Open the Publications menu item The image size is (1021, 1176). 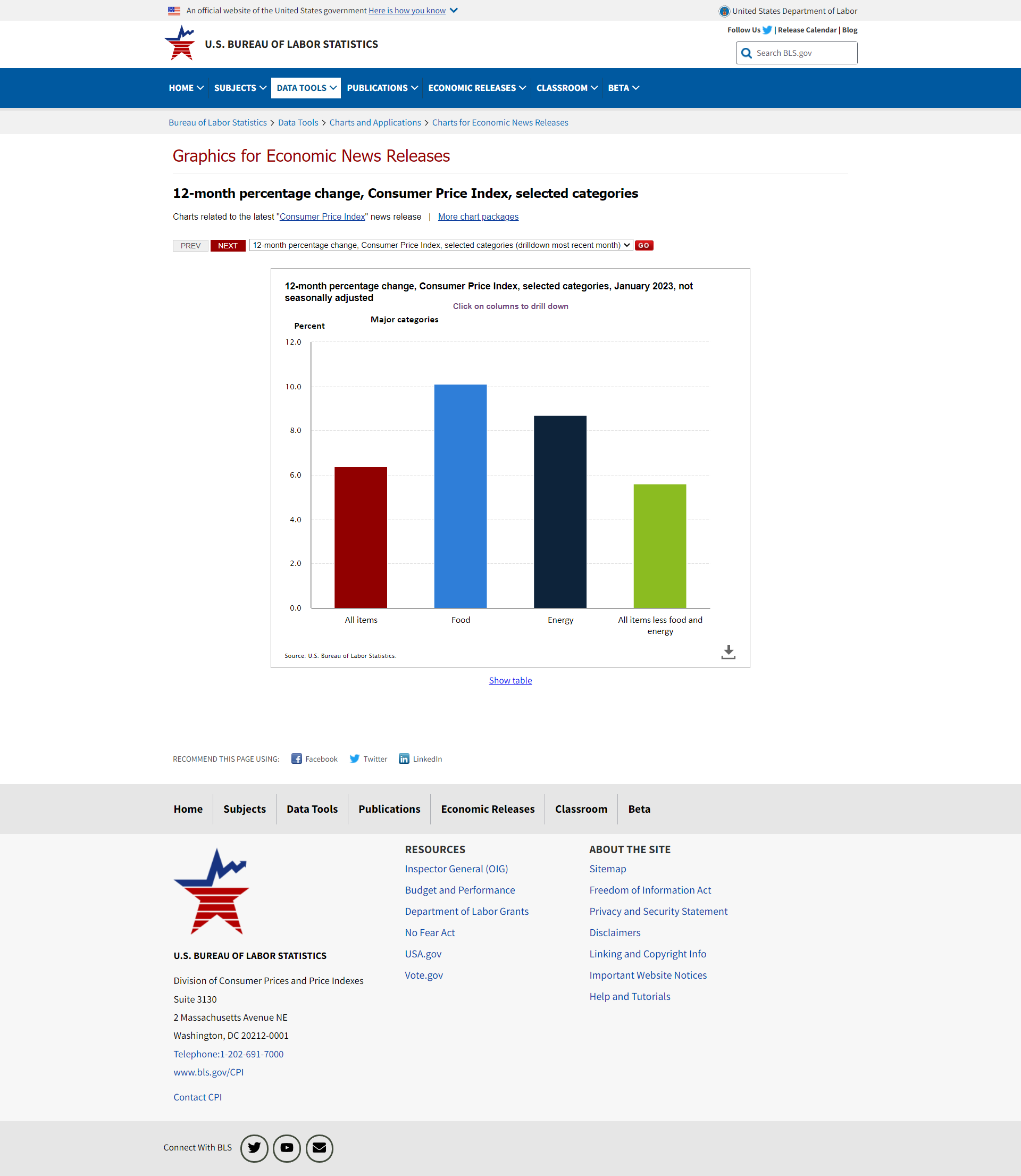[x=382, y=88]
